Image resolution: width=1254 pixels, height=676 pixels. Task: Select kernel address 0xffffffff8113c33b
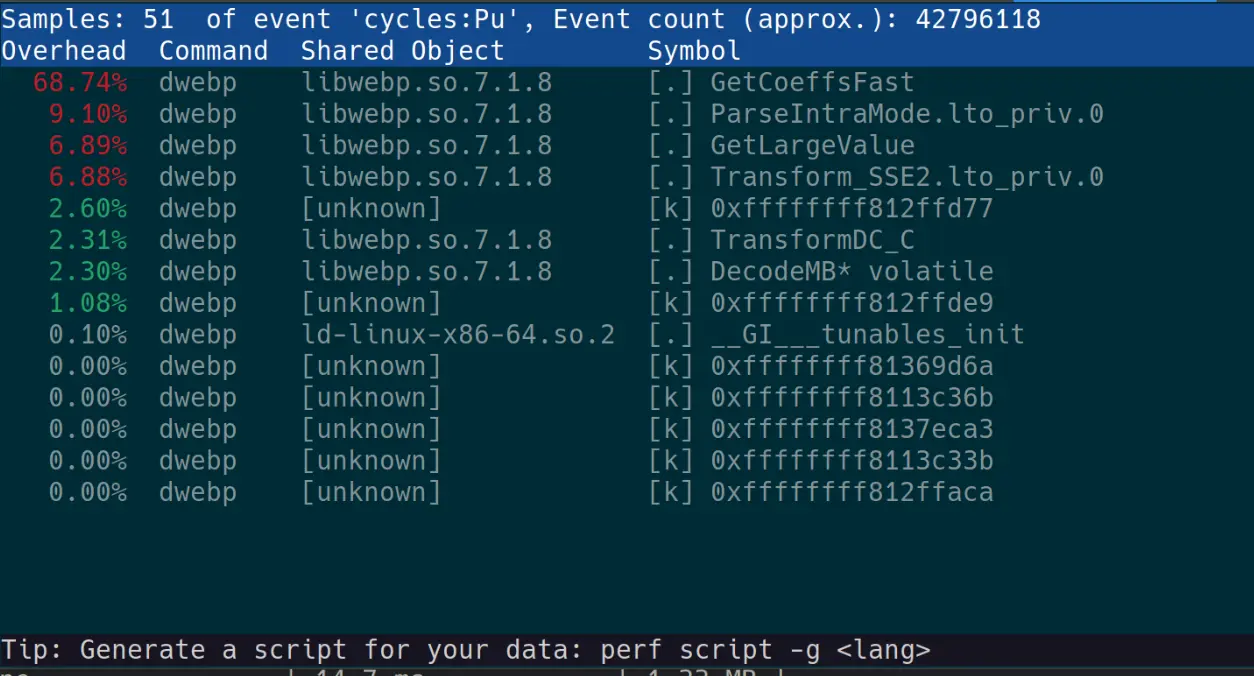coord(851,461)
